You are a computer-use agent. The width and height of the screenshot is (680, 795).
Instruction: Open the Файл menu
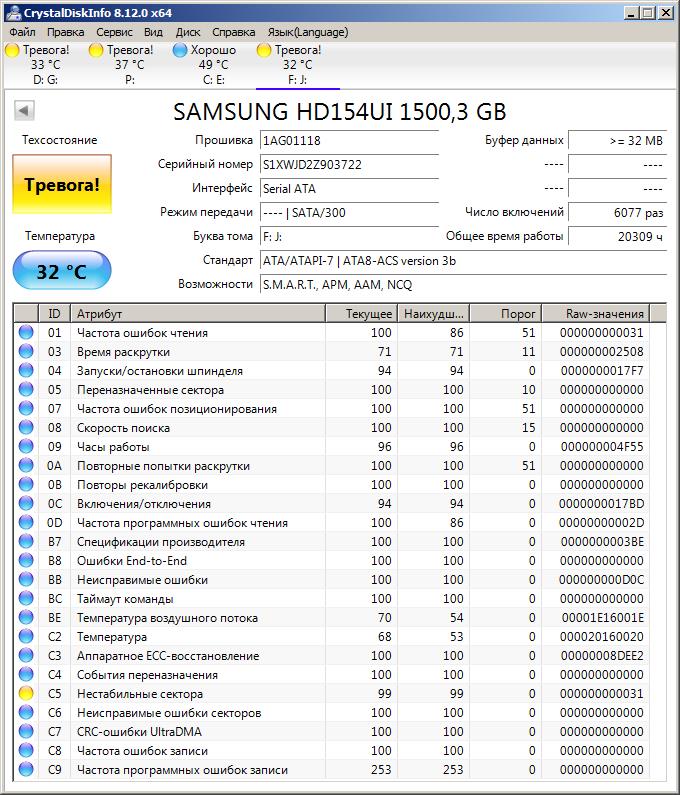click(22, 32)
